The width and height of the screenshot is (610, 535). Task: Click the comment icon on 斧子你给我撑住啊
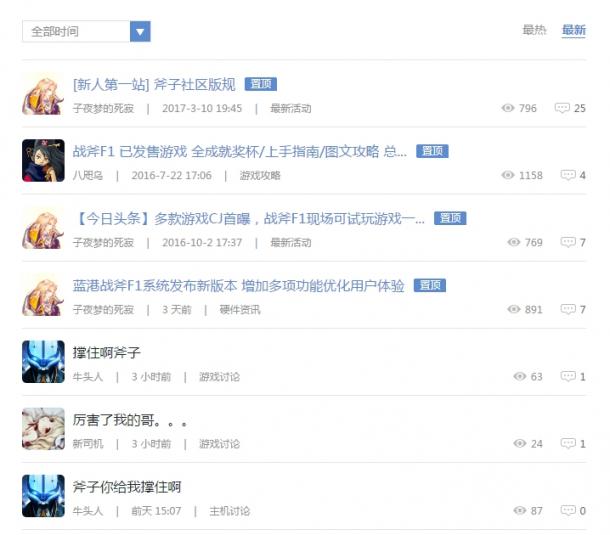click(568, 510)
